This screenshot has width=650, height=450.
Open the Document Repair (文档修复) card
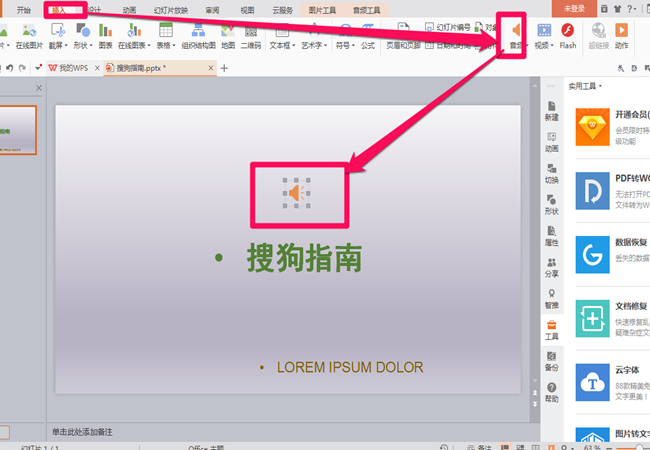(x=613, y=318)
